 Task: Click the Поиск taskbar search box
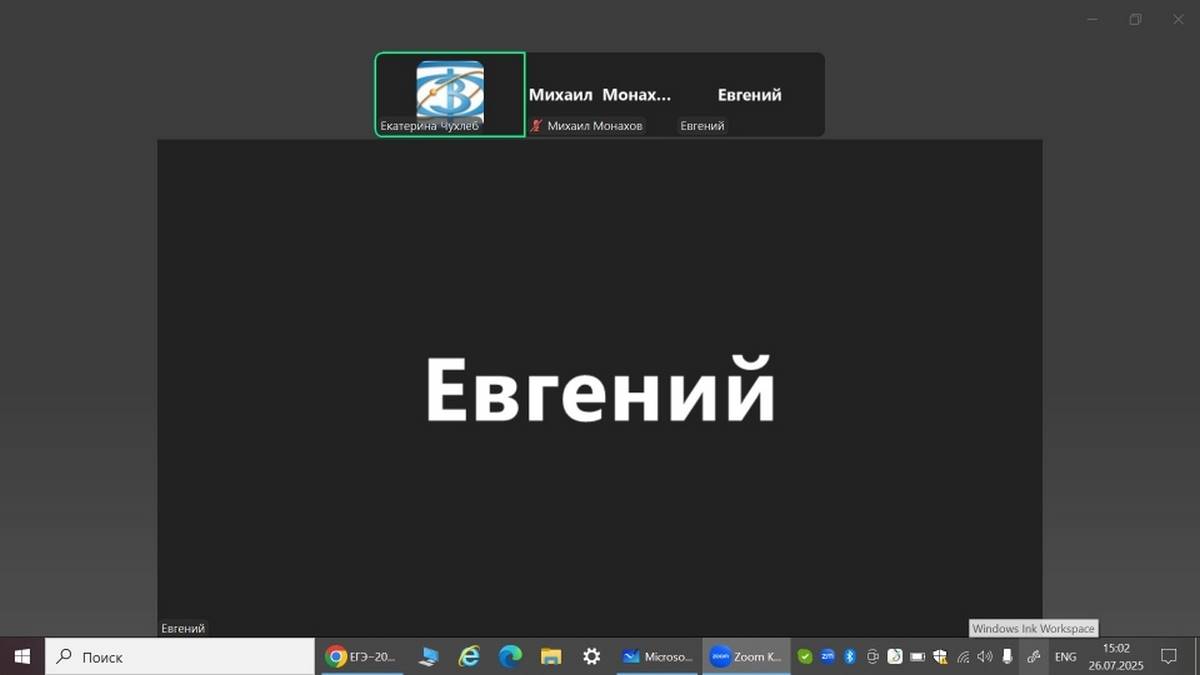click(180, 657)
